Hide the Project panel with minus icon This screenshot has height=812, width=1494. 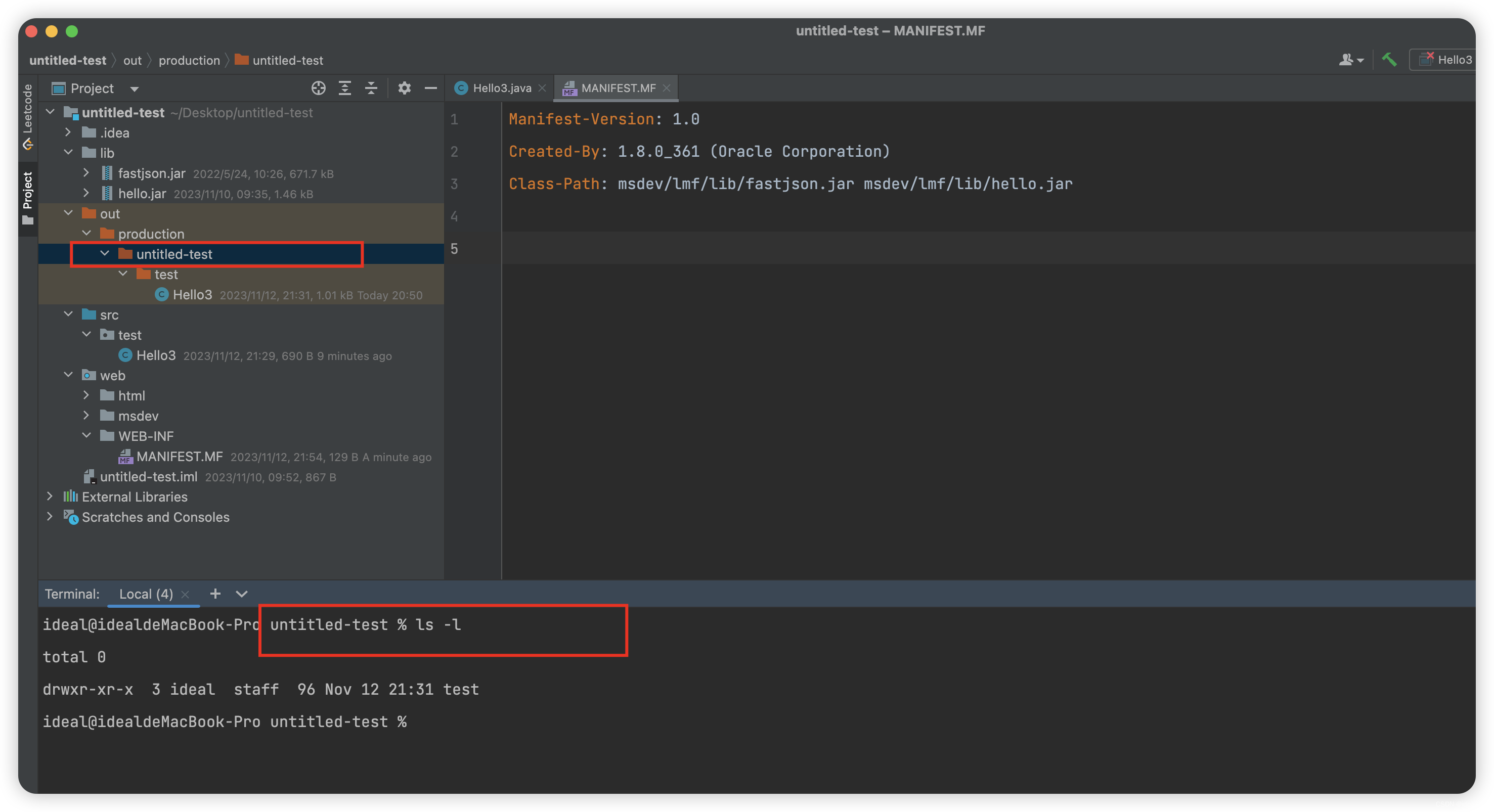[430, 88]
